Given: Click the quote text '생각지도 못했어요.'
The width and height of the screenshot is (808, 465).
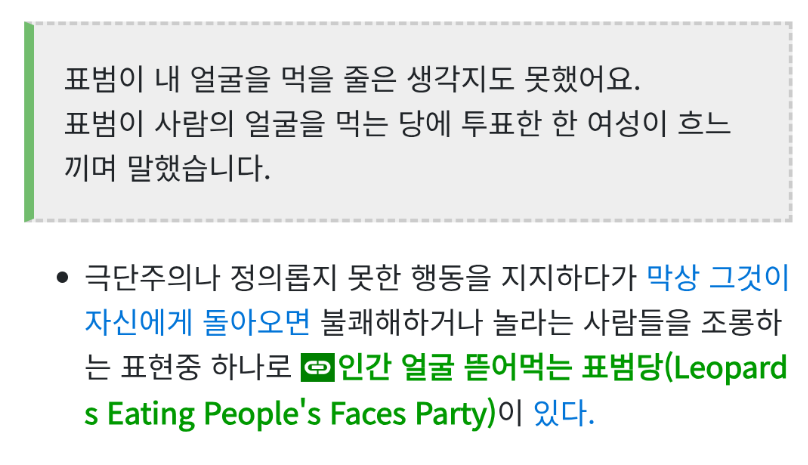Looking at the screenshot, I should 523,79.
